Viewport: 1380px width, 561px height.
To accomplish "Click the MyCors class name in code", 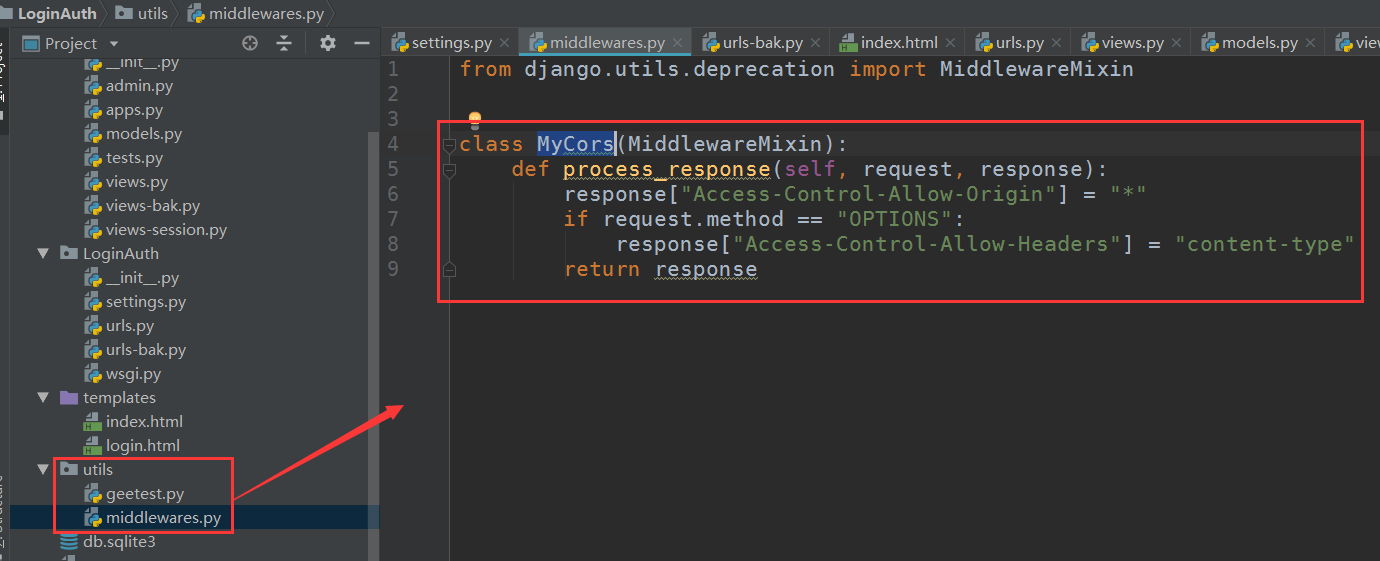I will [576, 144].
